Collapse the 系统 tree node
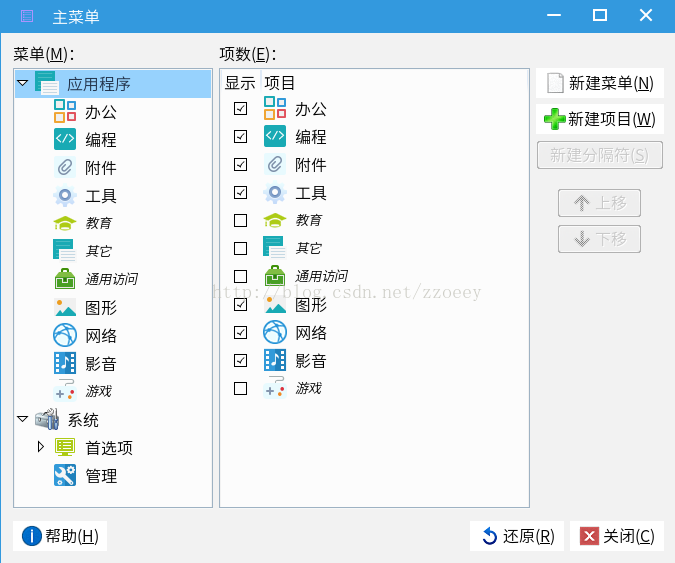 pyautogui.click(x=23, y=418)
